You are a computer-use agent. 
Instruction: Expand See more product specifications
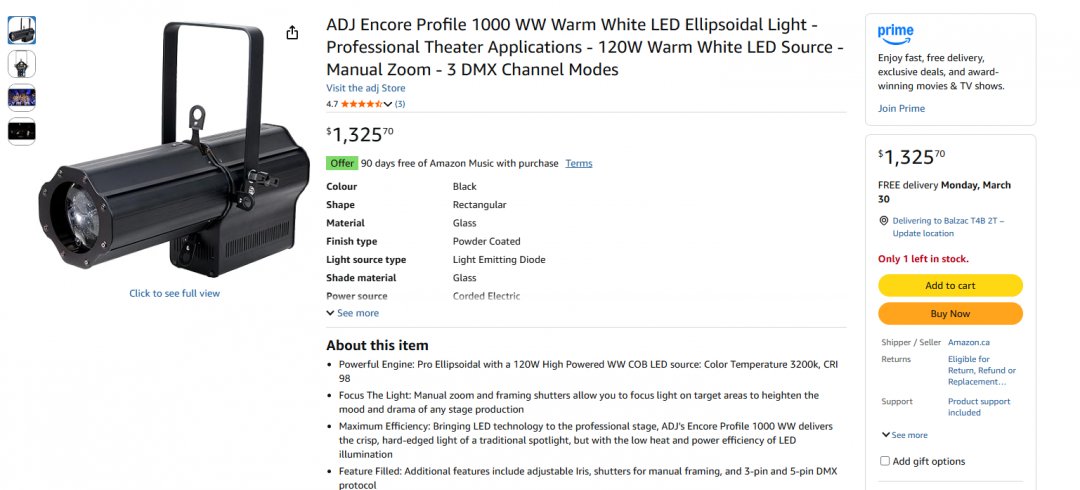(352, 313)
